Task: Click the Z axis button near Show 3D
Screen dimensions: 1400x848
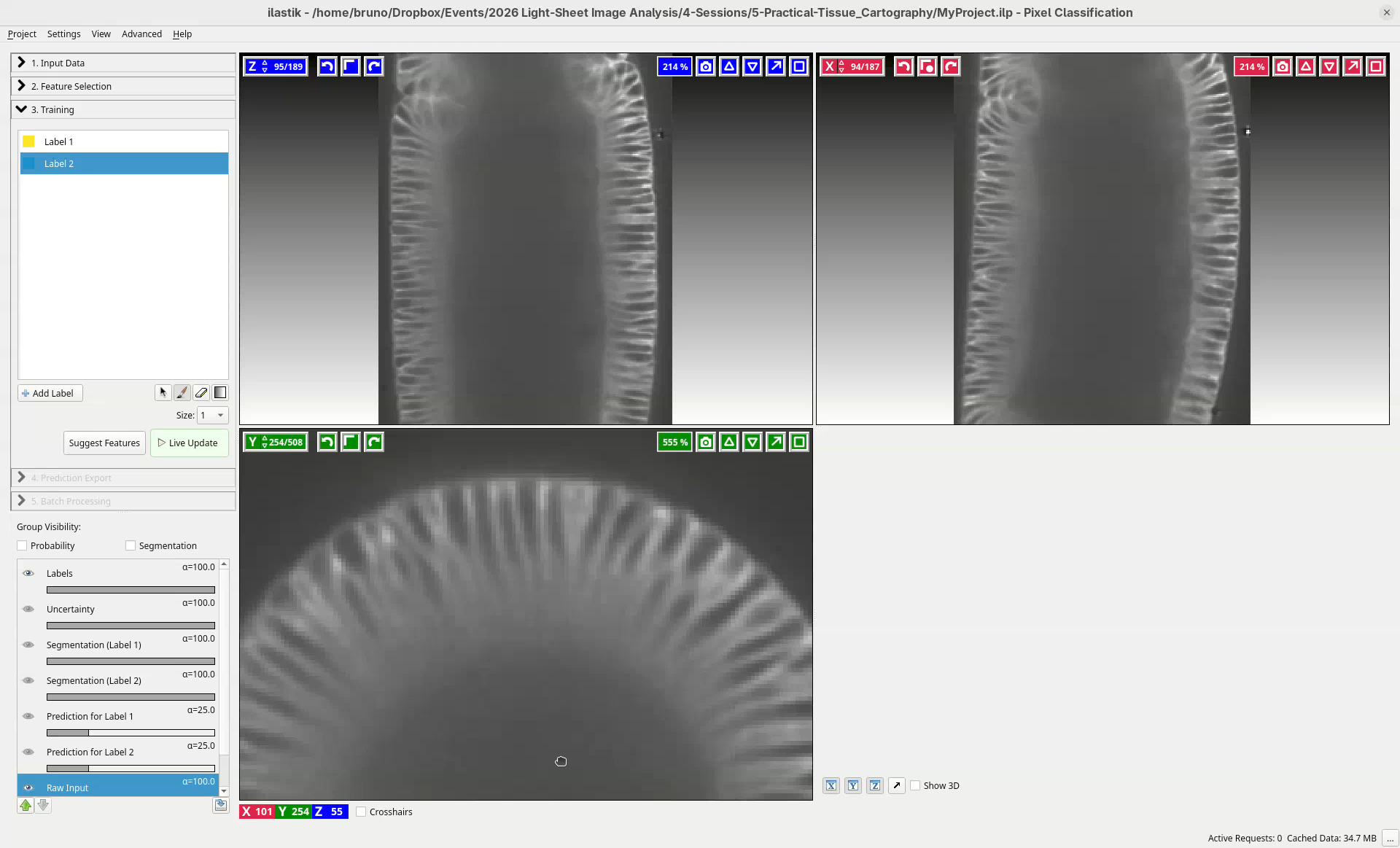Action: [x=875, y=785]
